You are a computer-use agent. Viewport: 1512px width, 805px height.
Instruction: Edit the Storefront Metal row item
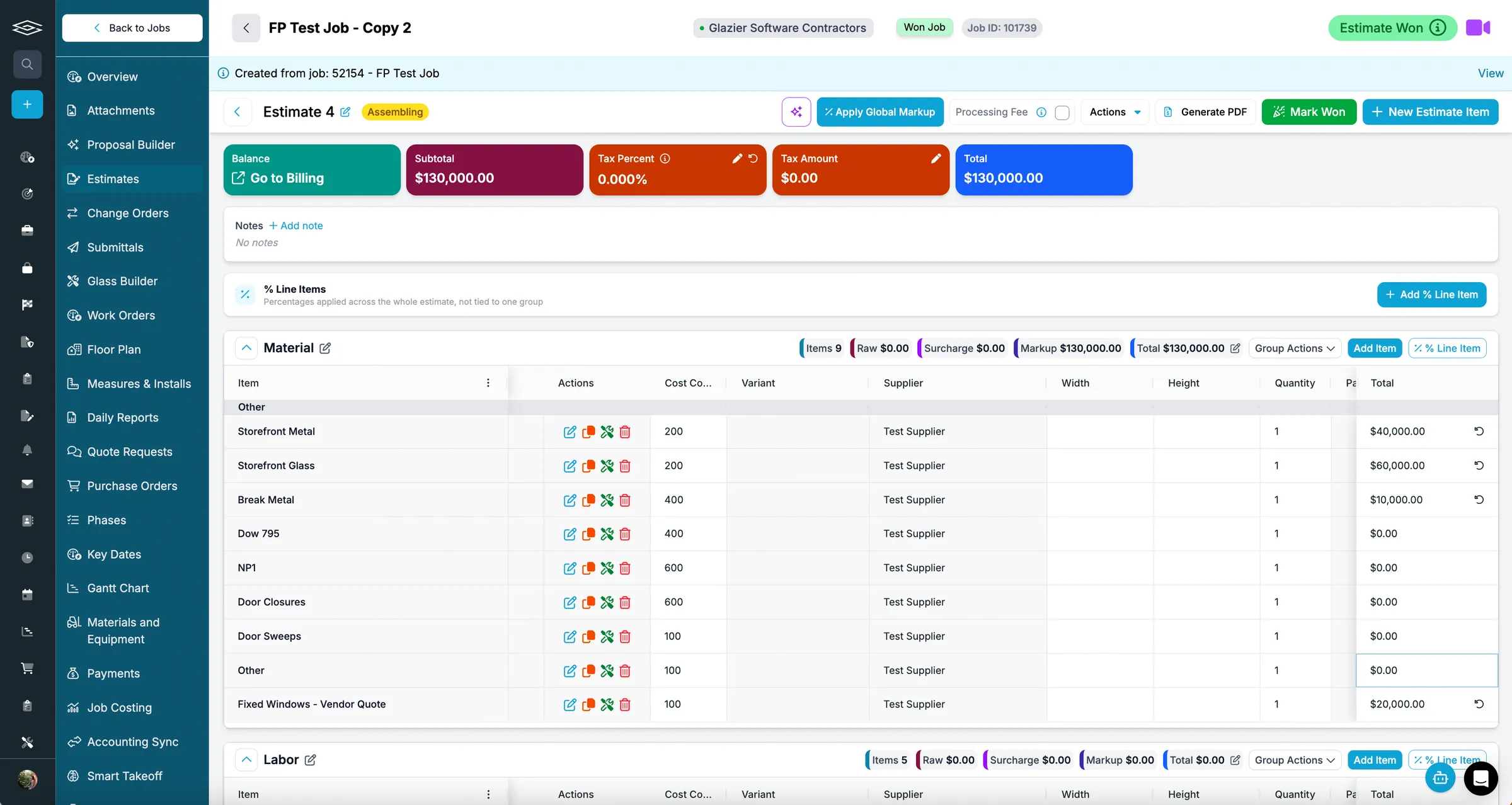[570, 431]
